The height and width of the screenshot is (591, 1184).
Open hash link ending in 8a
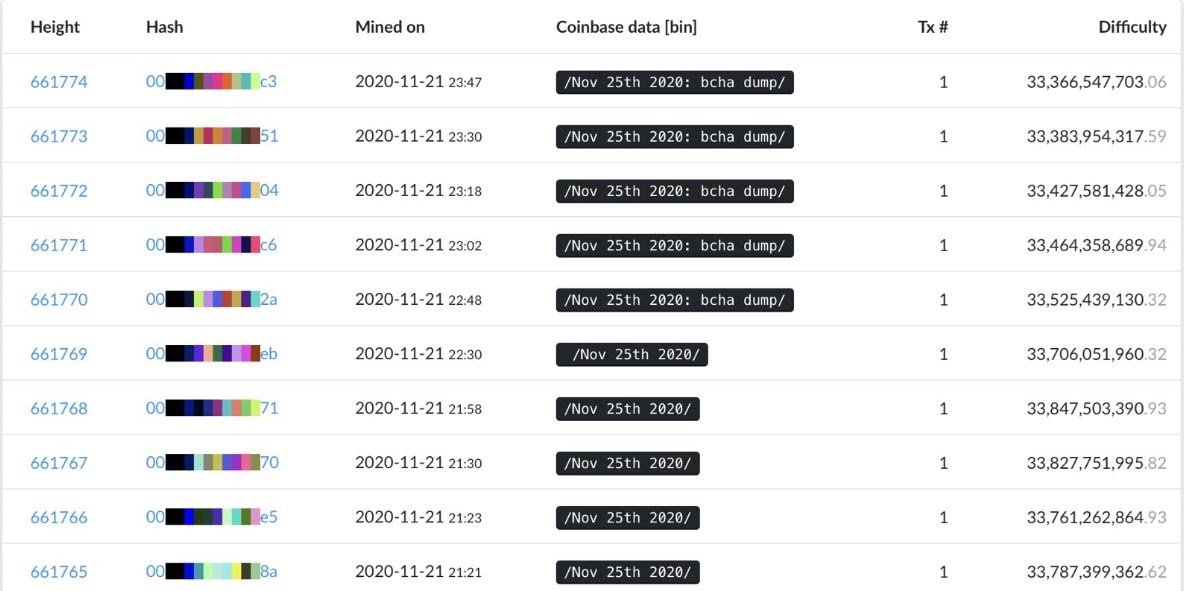pos(211,571)
